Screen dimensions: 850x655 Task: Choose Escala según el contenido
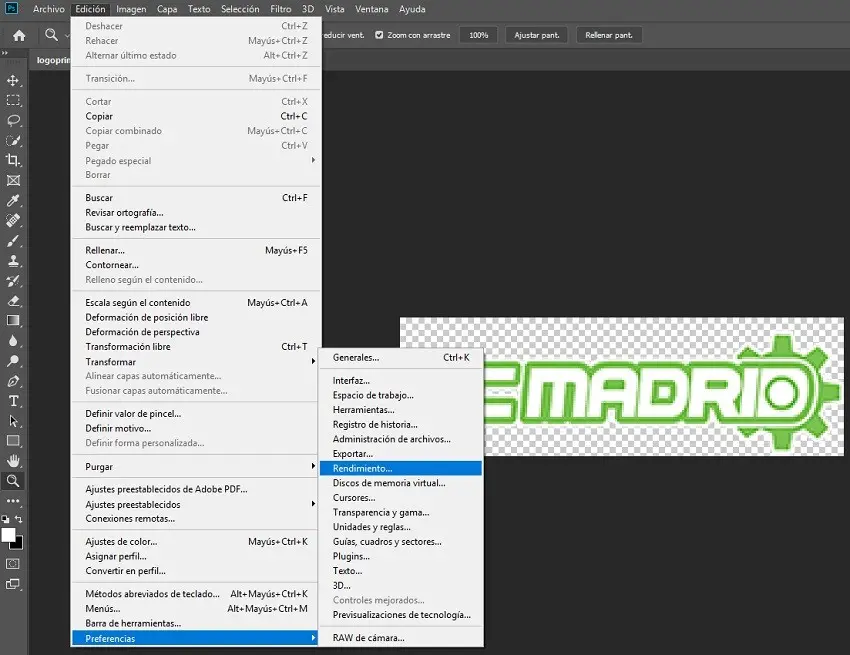195,303
